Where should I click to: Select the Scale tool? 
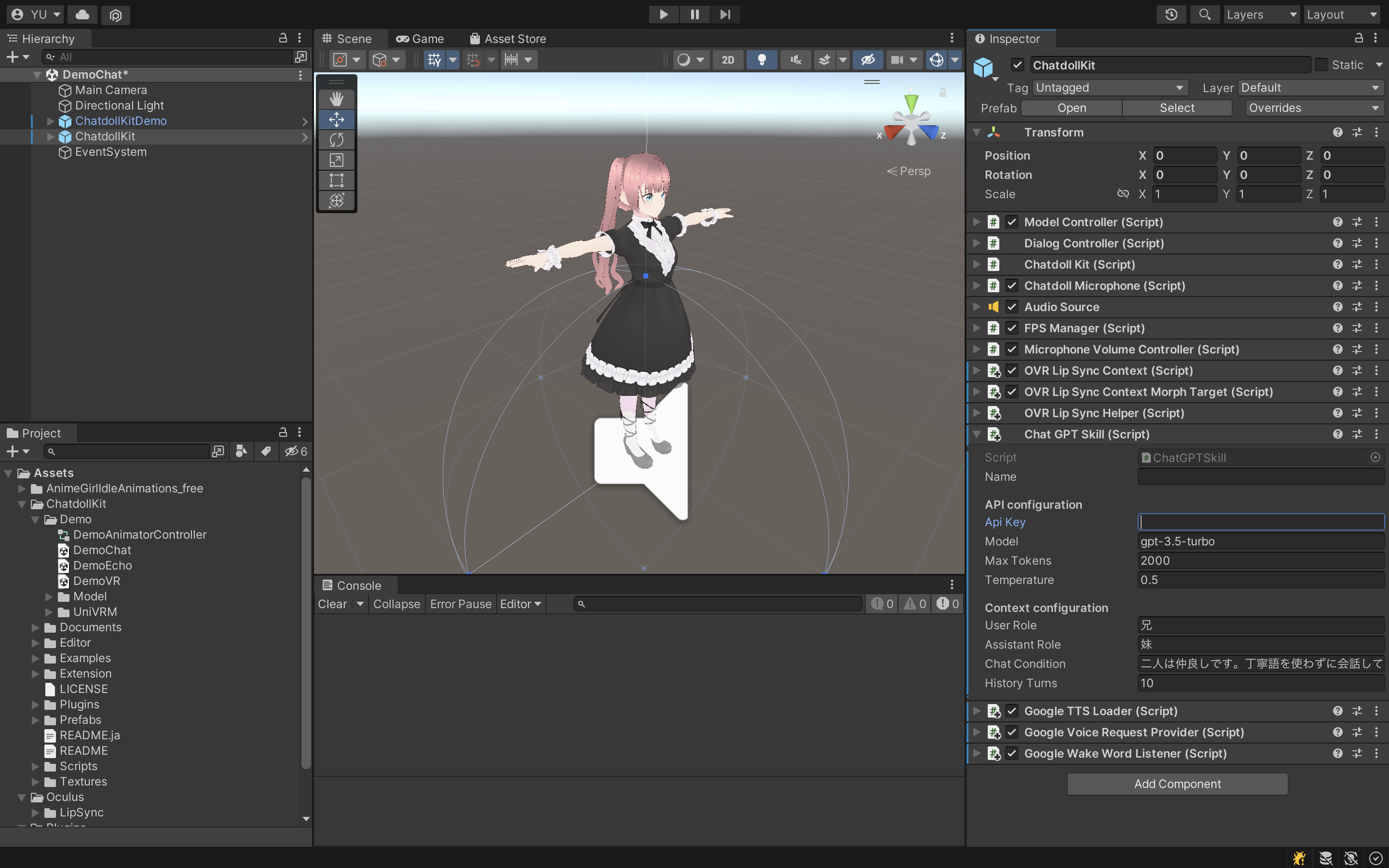[336, 160]
